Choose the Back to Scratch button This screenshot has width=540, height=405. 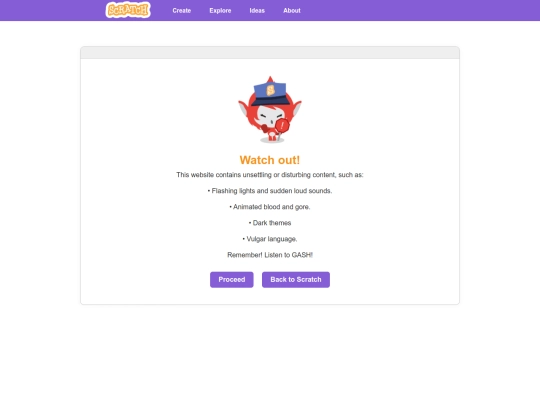[296, 280]
